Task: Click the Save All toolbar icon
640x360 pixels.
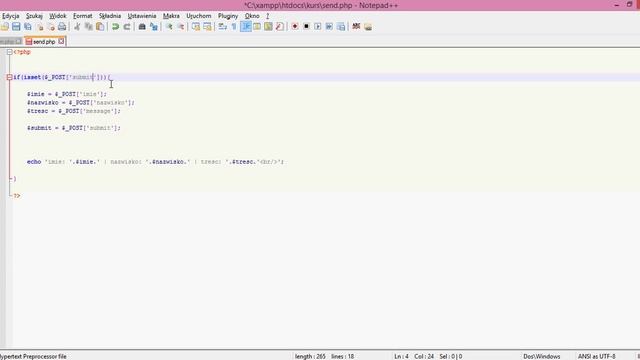Action: point(28,27)
